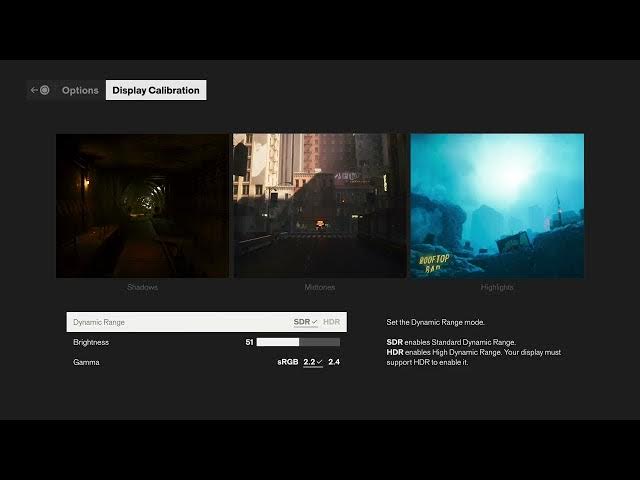Click 'Set the Dynamic Range mode.' description
Viewport: 640px width, 480px height.
click(x=436, y=322)
